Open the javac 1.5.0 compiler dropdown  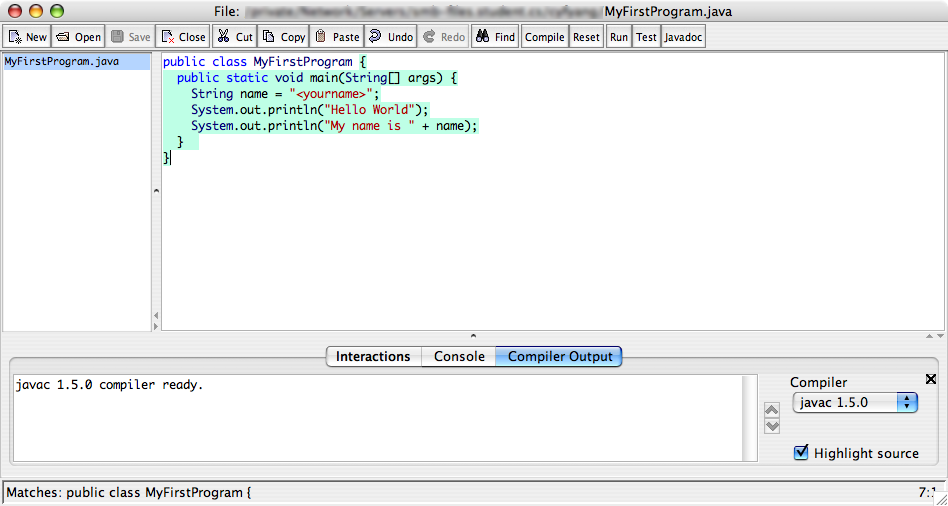click(x=855, y=402)
